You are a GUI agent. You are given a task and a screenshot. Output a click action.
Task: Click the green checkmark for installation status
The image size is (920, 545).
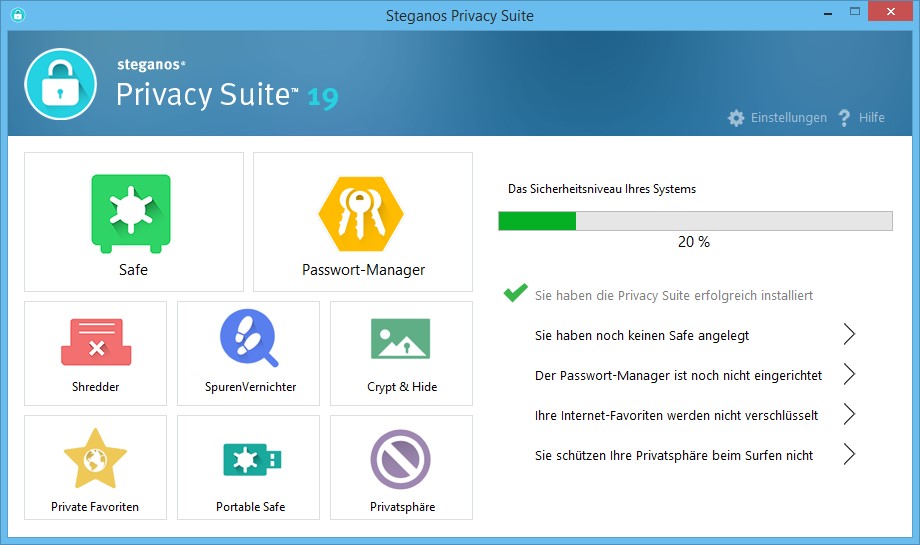515,292
